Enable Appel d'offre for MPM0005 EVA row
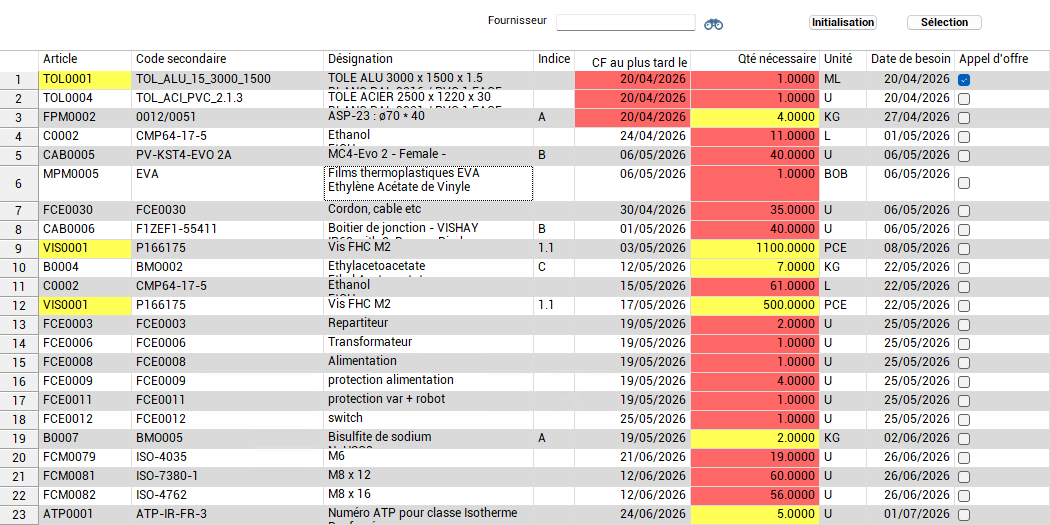The height and width of the screenshot is (525, 1050). click(x=964, y=183)
